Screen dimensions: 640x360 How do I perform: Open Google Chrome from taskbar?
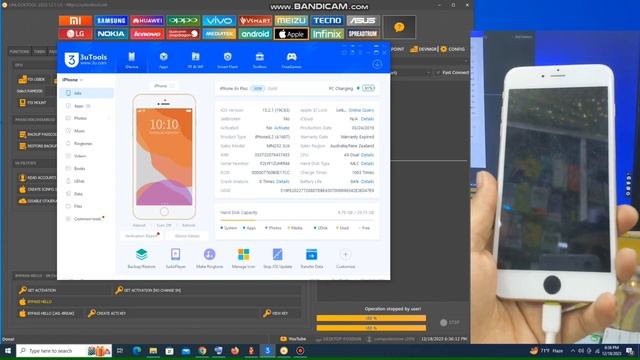coord(202,351)
